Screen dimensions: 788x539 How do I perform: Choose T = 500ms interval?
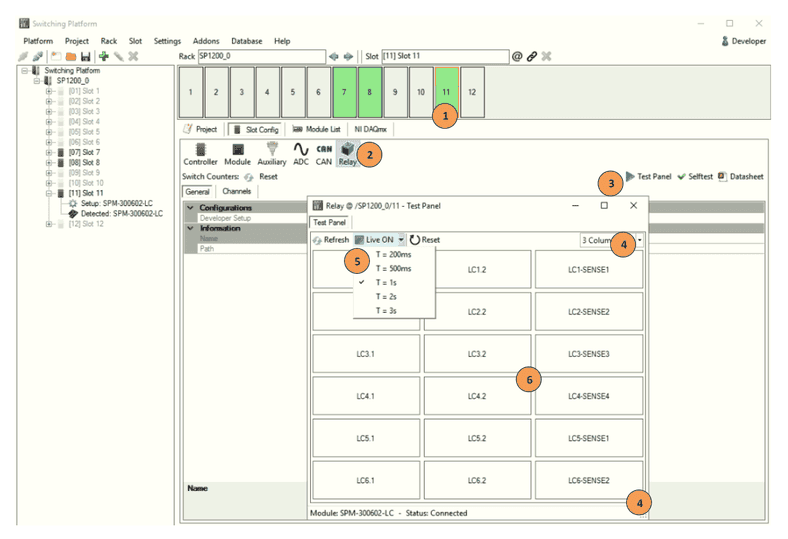pos(393,269)
